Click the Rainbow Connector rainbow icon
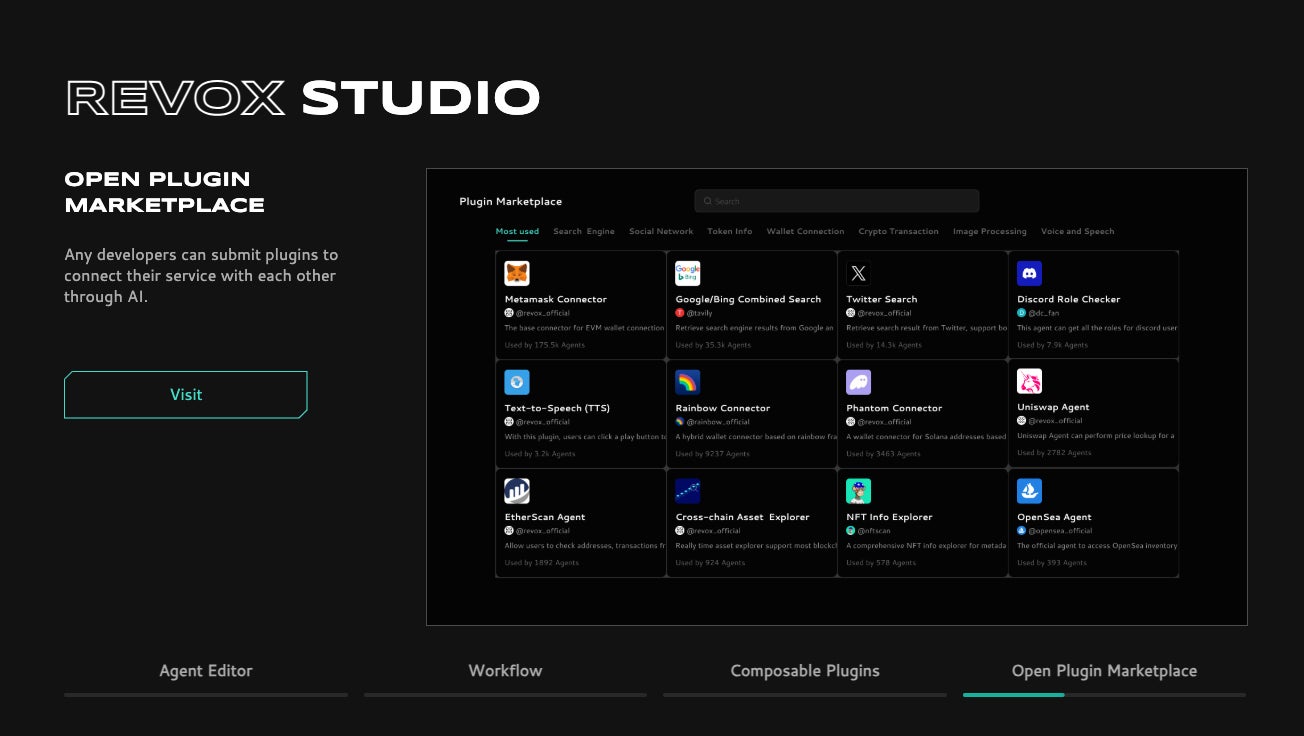 coord(688,382)
